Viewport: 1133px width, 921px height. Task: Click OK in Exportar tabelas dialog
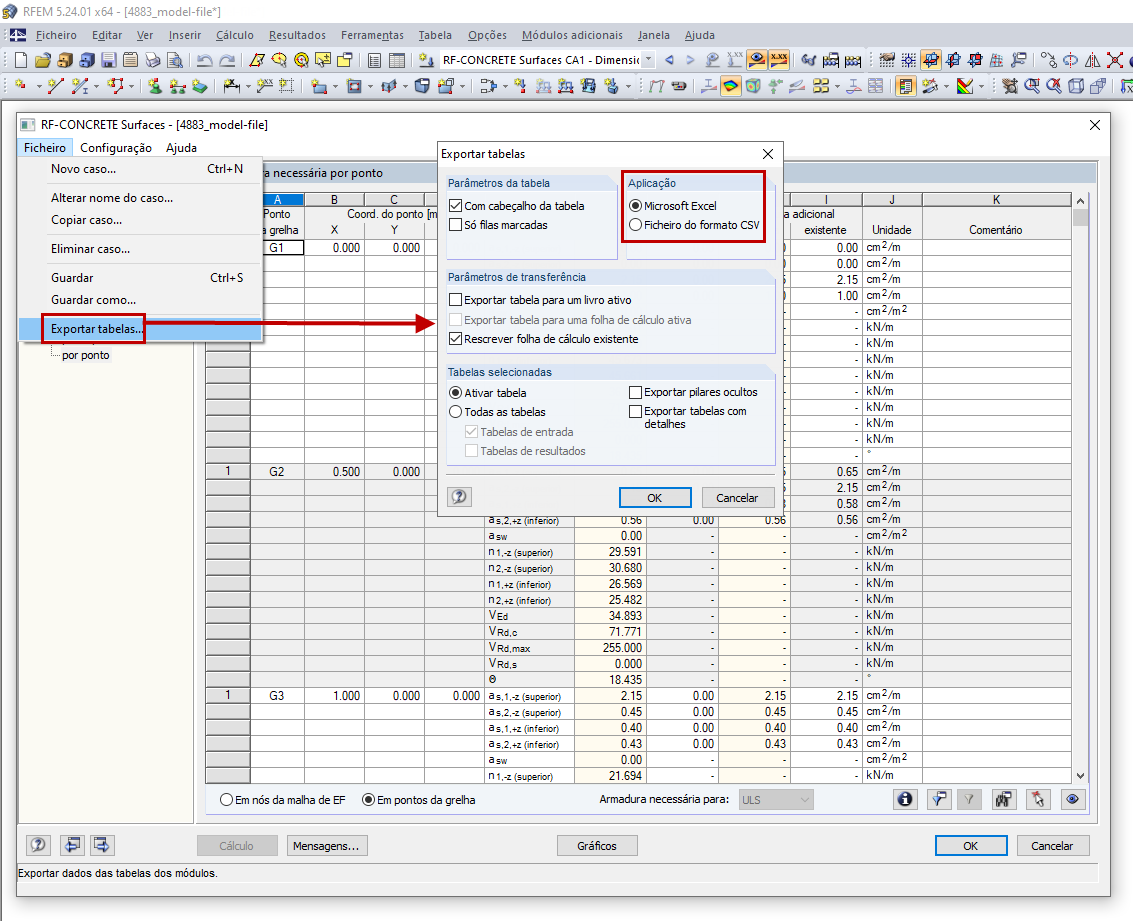[655, 498]
